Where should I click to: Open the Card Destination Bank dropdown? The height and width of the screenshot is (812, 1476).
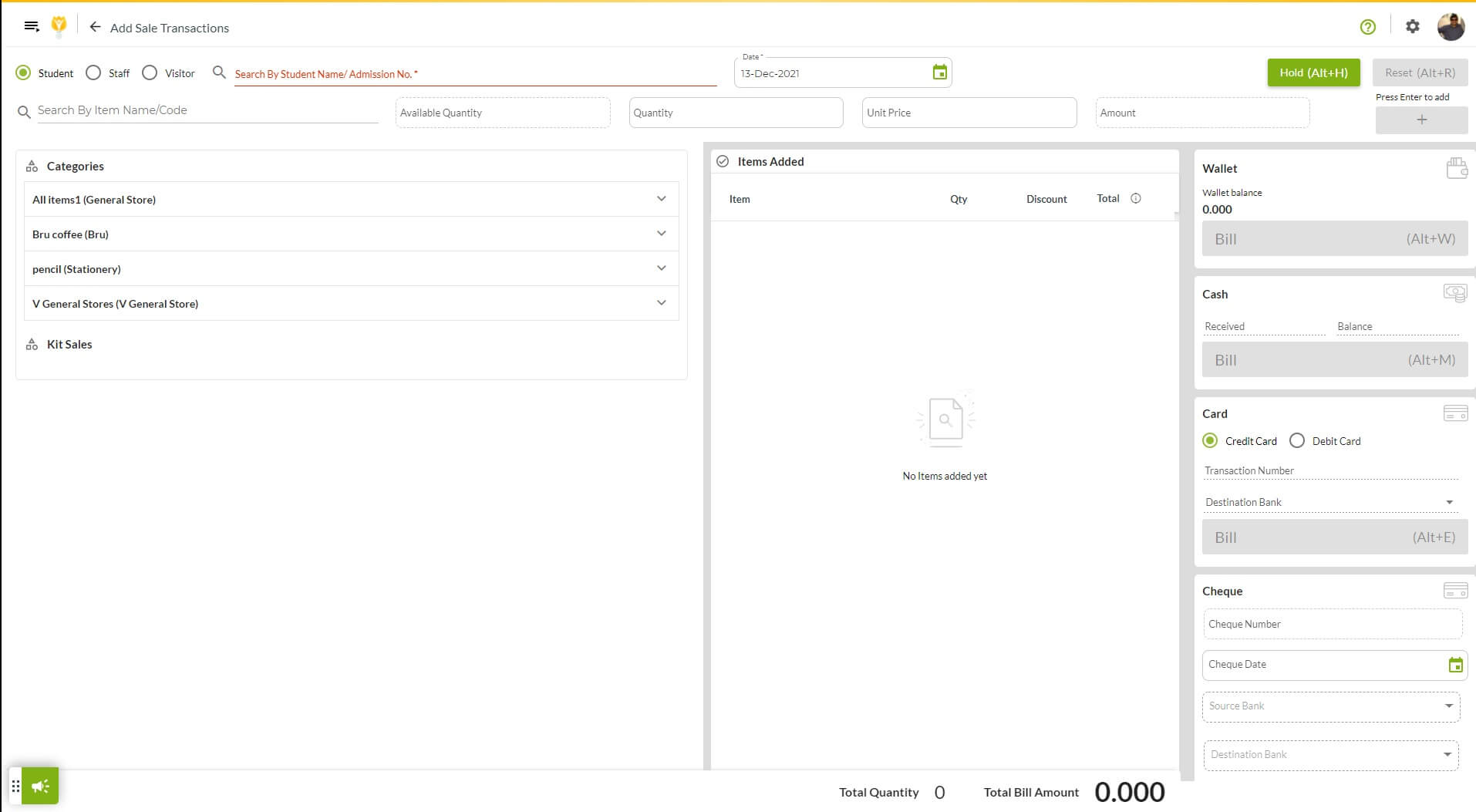1330,502
